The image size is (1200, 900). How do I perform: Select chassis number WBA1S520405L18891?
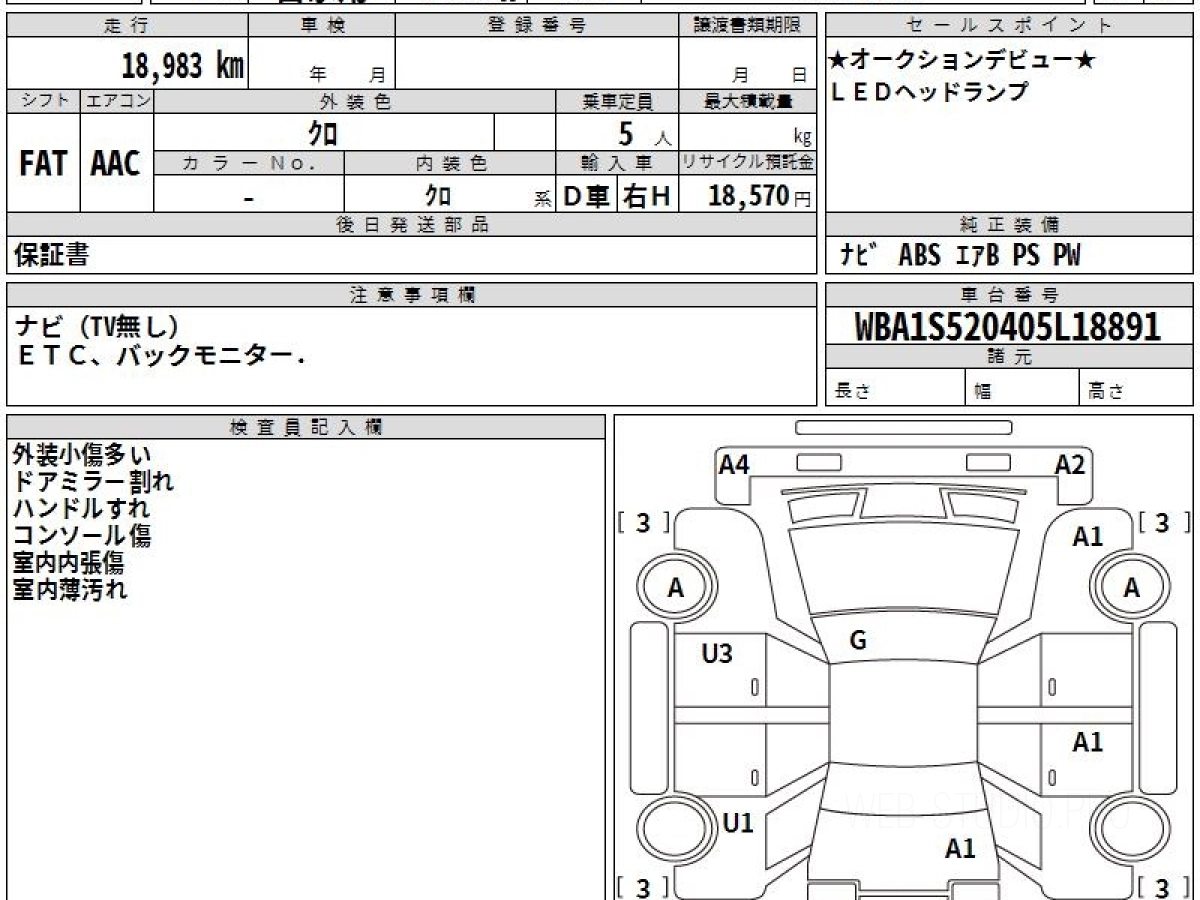click(x=1008, y=326)
